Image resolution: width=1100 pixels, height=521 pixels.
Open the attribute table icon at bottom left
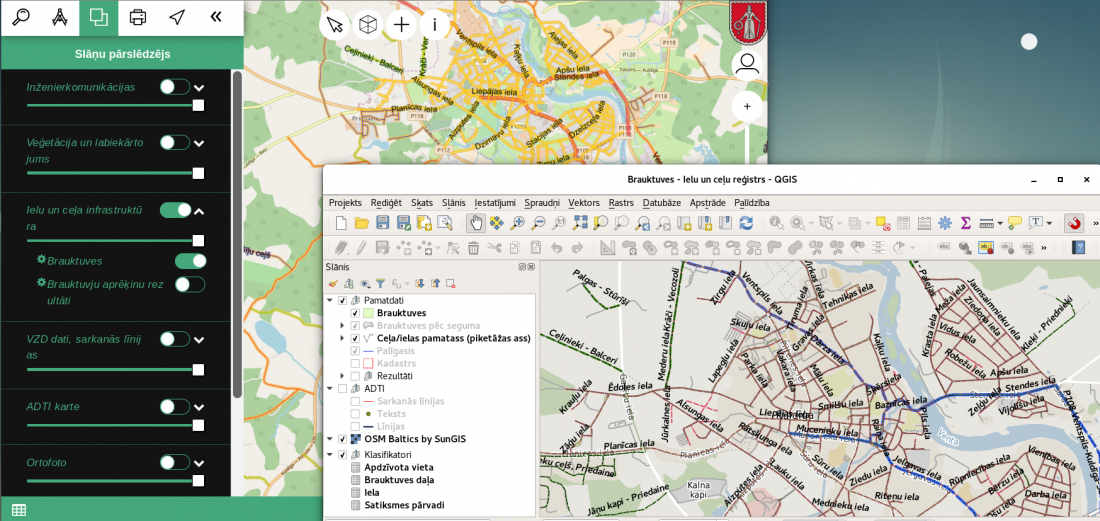(x=19, y=510)
